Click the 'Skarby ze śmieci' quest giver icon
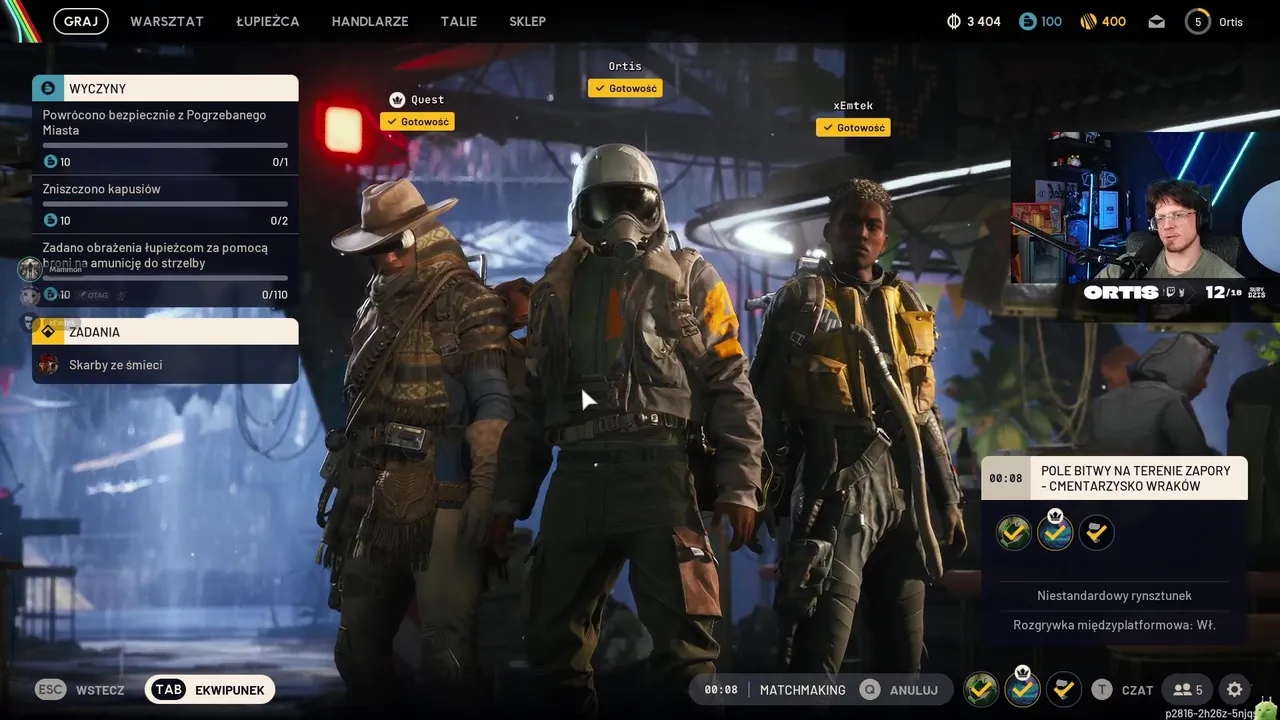1280x720 pixels. (x=48, y=365)
